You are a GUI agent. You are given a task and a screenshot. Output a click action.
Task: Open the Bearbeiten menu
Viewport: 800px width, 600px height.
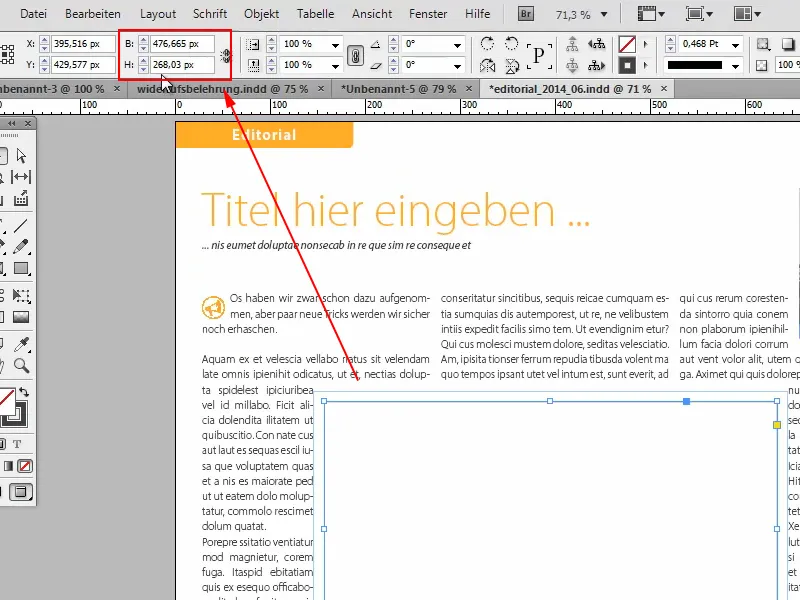(93, 14)
